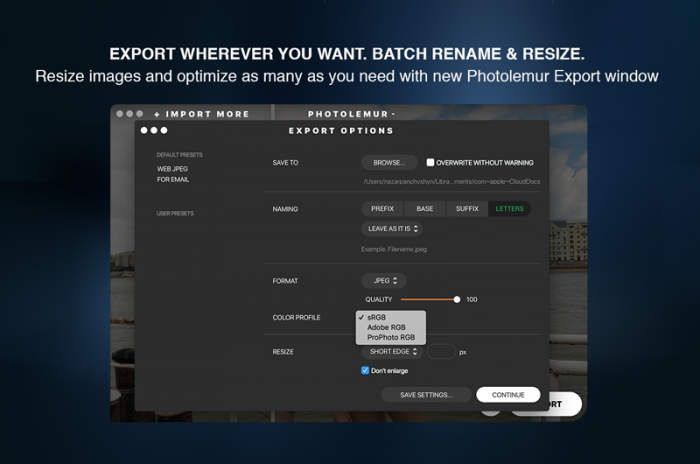Screen dimensions: 700x464
Task: Open the Leave As It Is dropdown
Action: tap(392, 229)
